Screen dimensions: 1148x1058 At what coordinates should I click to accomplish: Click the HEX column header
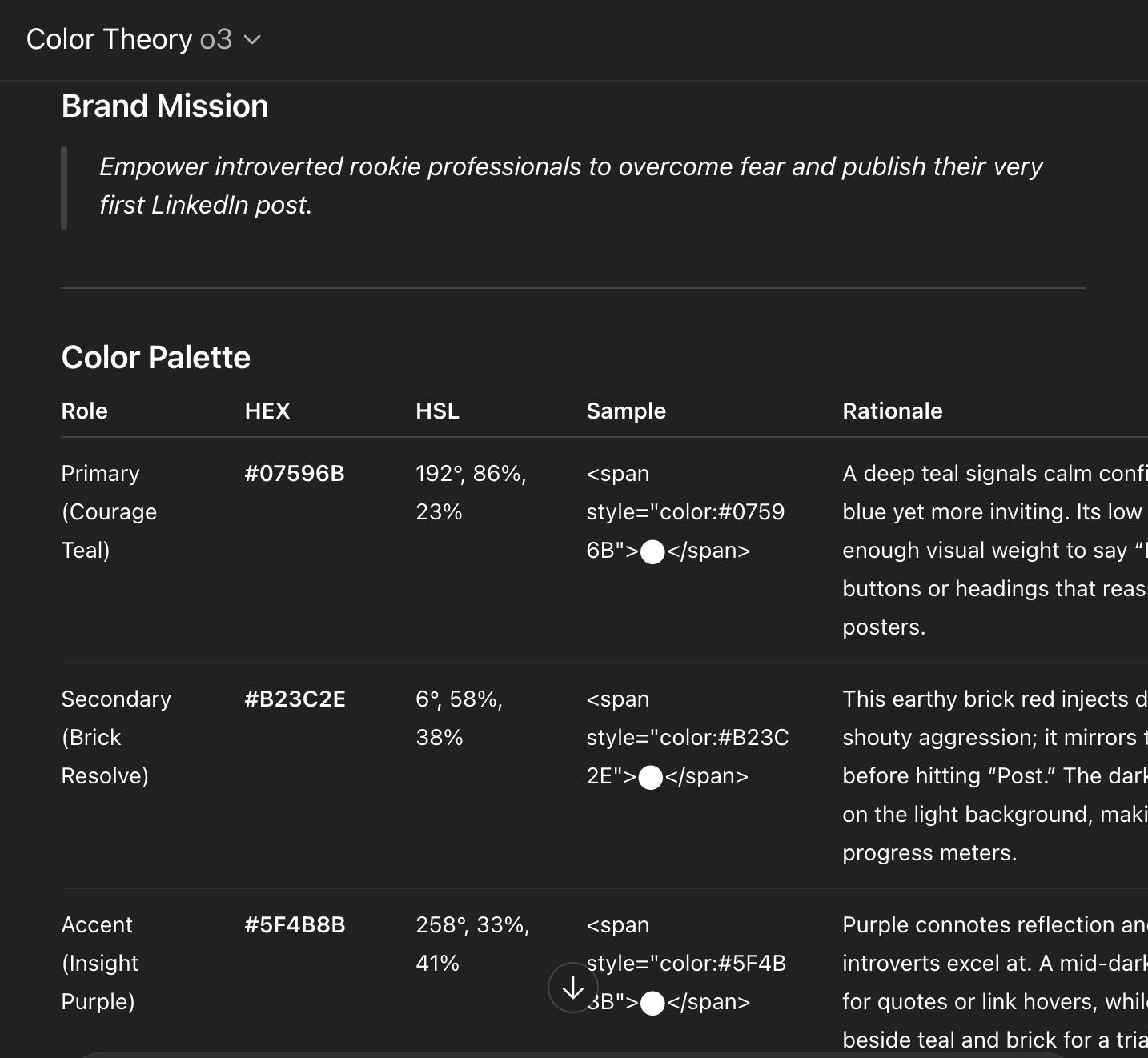(x=267, y=411)
